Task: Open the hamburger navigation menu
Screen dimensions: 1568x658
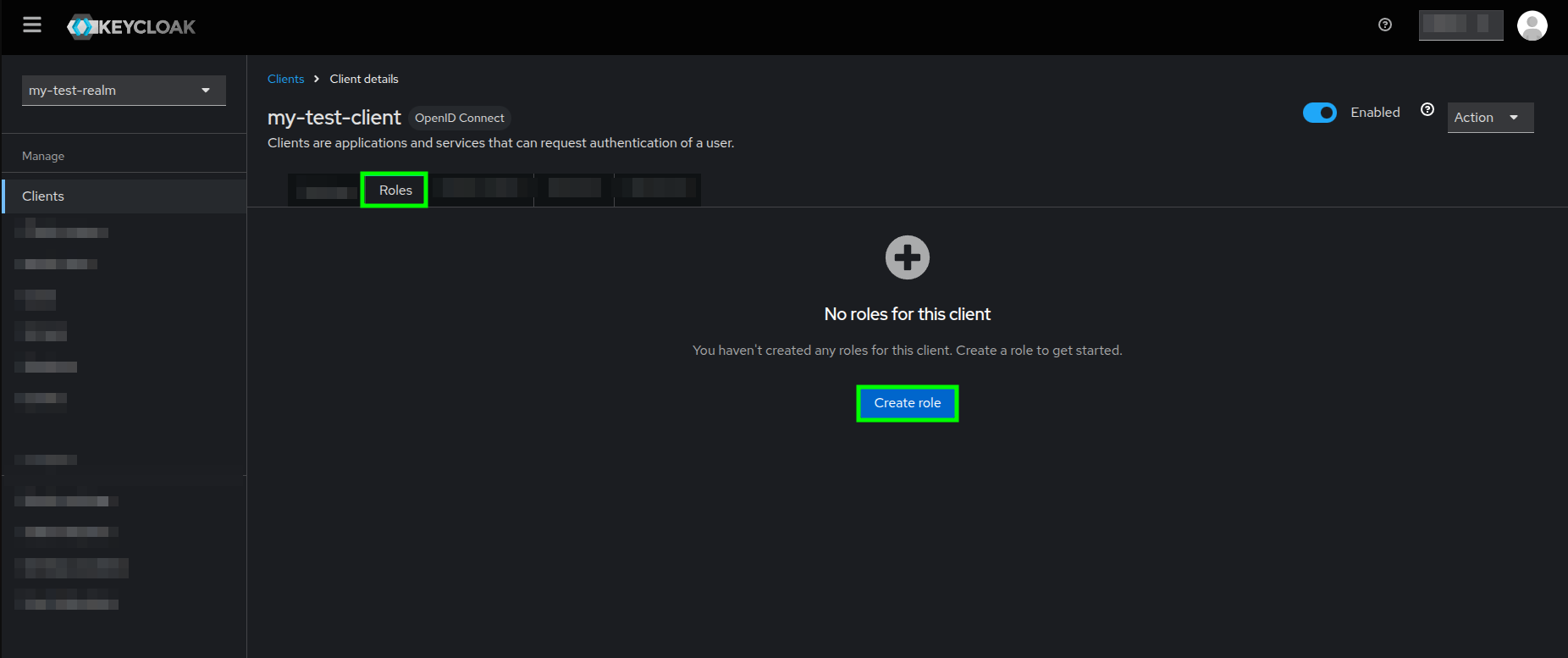Action: click(x=32, y=25)
